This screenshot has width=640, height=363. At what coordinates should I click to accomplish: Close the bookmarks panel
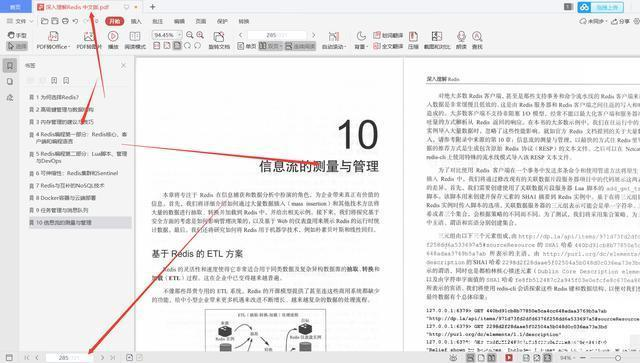[x=123, y=65]
